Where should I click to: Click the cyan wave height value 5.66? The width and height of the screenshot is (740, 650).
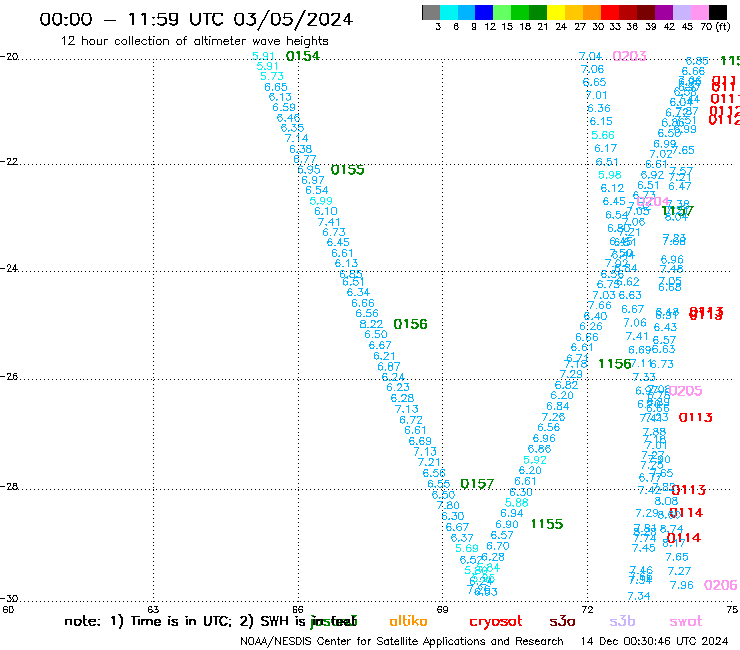click(x=603, y=135)
